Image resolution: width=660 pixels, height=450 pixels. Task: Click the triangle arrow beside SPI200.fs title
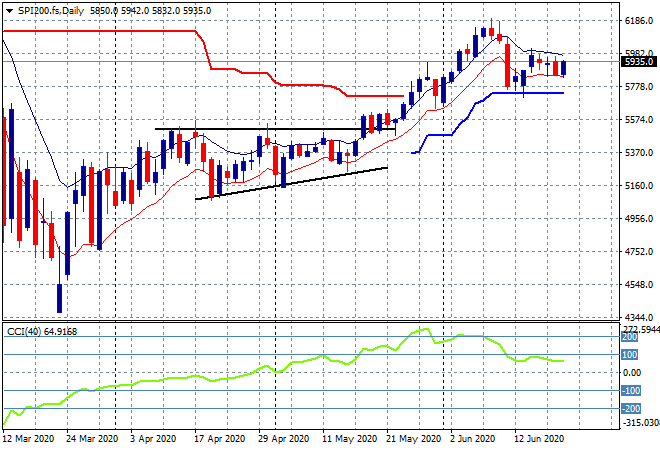point(9,11)
